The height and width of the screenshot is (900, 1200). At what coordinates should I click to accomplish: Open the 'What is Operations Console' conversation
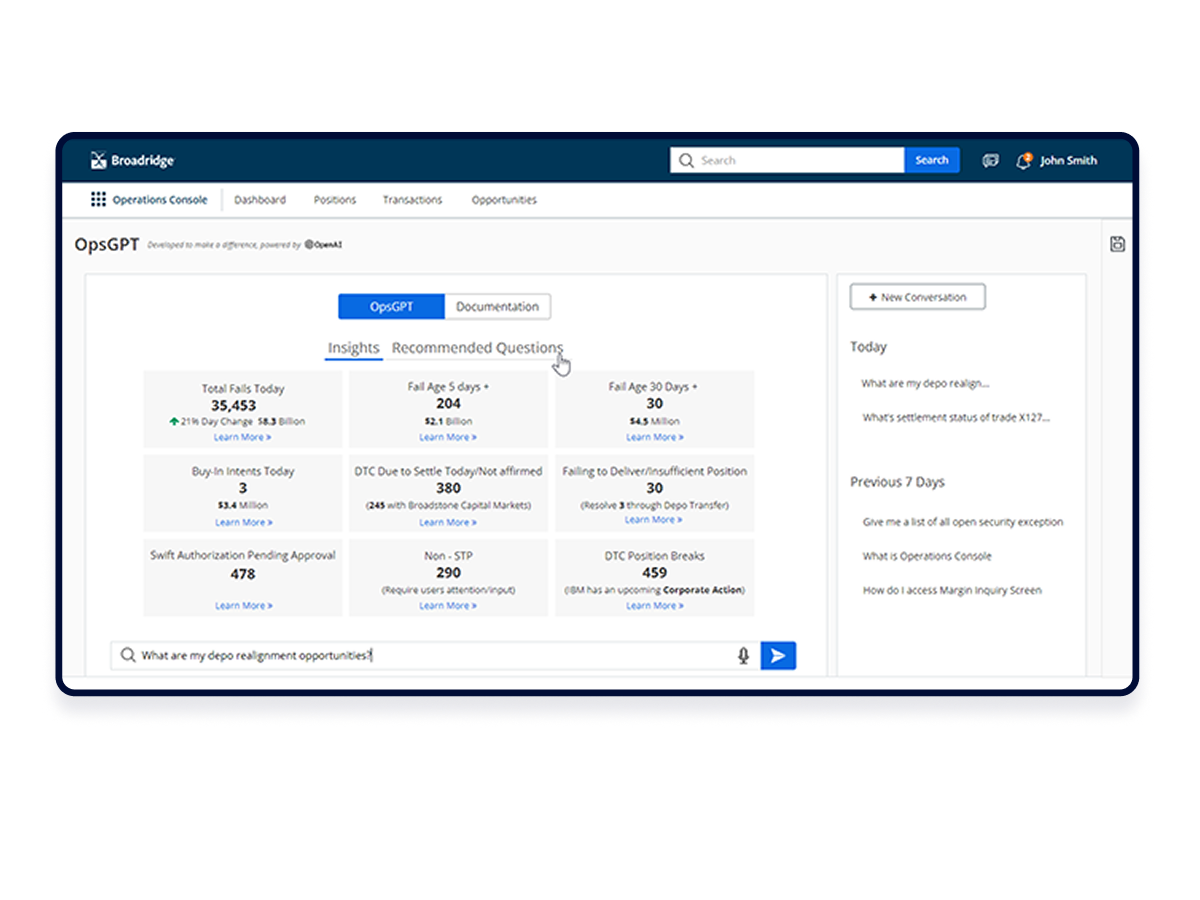tap(927, 556)
